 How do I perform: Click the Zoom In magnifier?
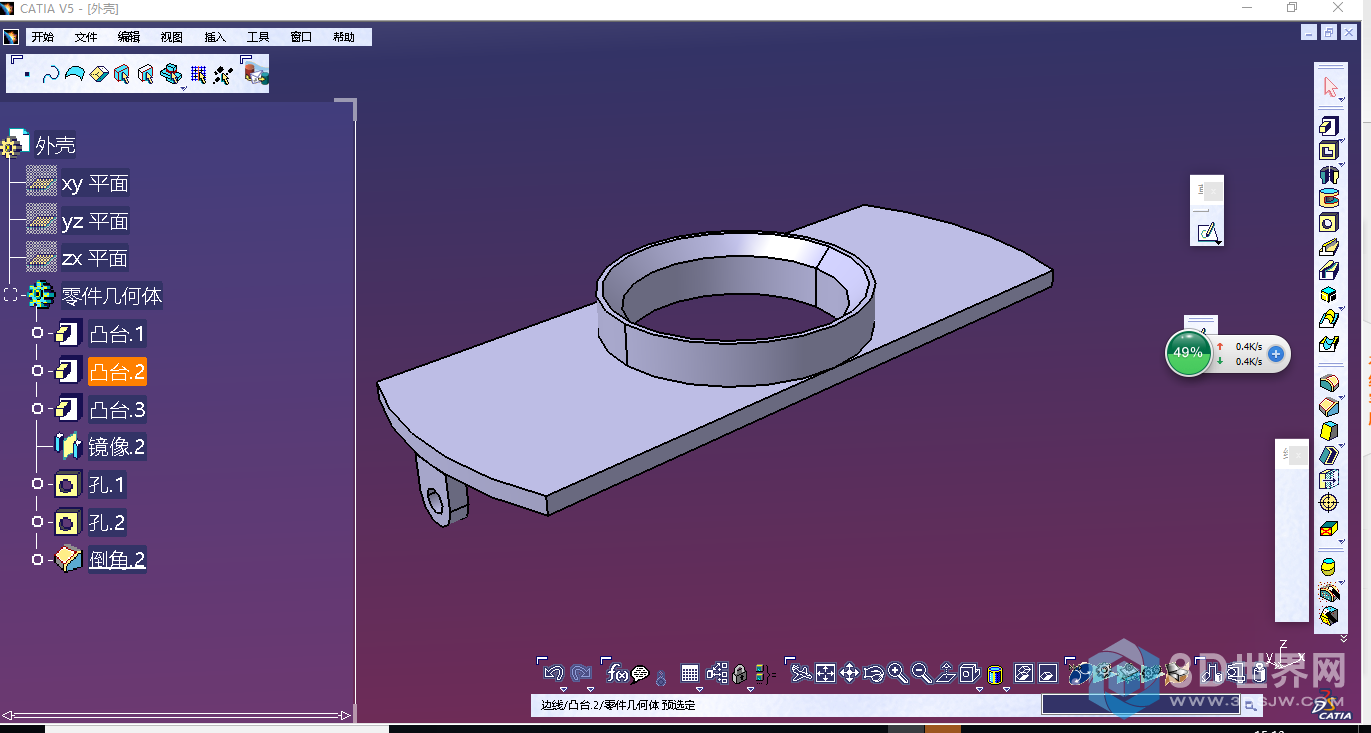click(x=897, y=673)
